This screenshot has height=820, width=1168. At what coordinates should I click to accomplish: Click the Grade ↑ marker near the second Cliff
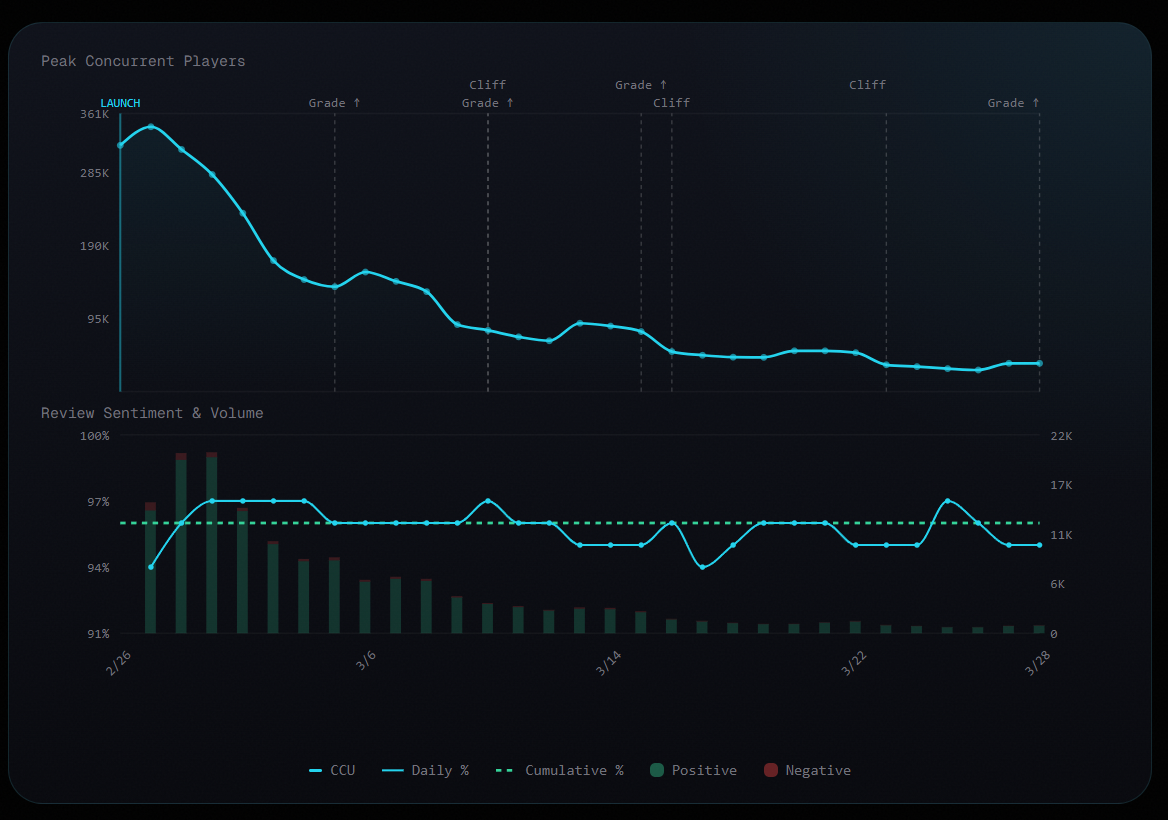[641, 85]
